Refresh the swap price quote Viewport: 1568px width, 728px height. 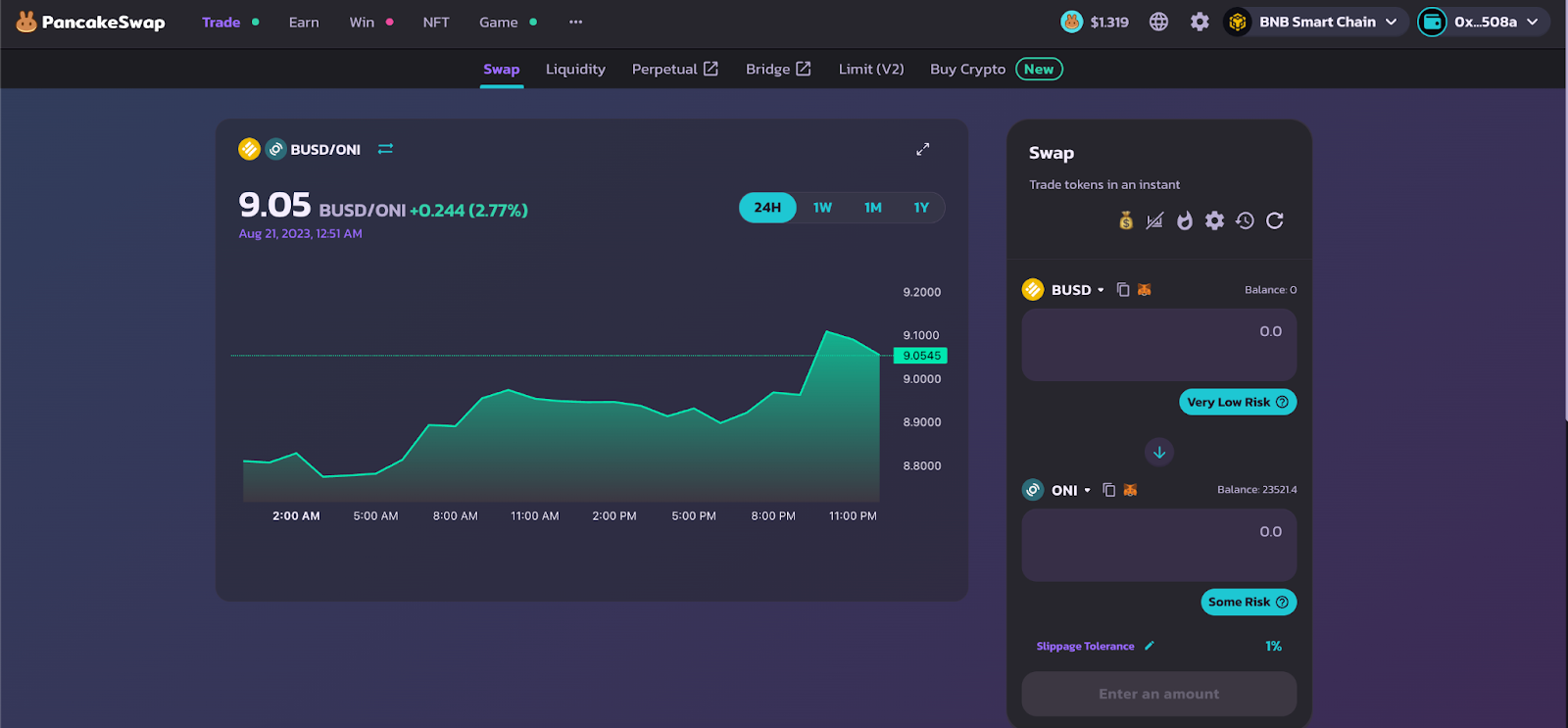(1275, 220)
